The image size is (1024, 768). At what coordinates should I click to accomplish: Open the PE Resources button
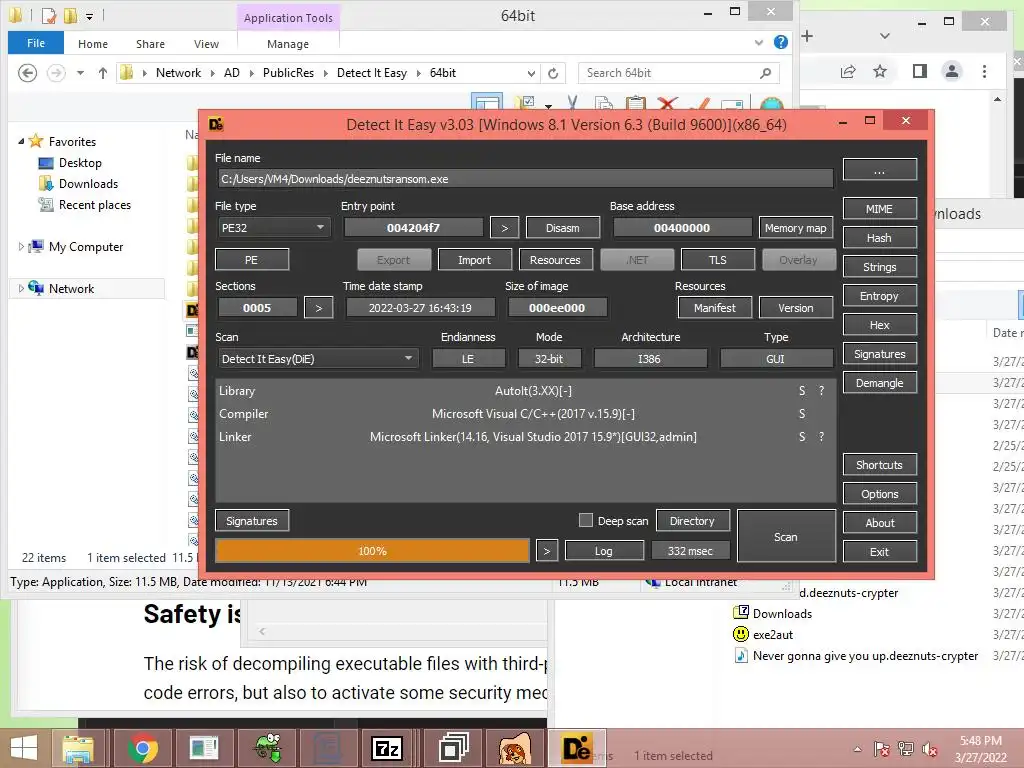tap(556, 260)
